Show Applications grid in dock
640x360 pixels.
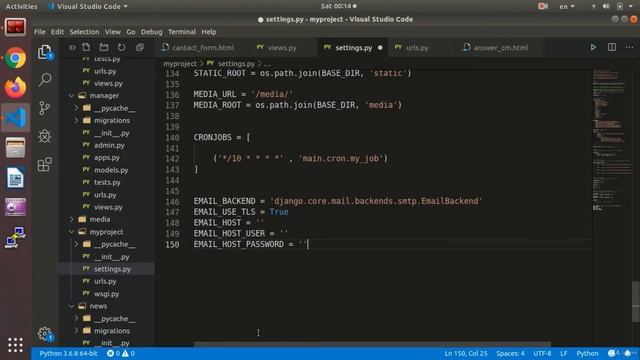click(16, 345)
